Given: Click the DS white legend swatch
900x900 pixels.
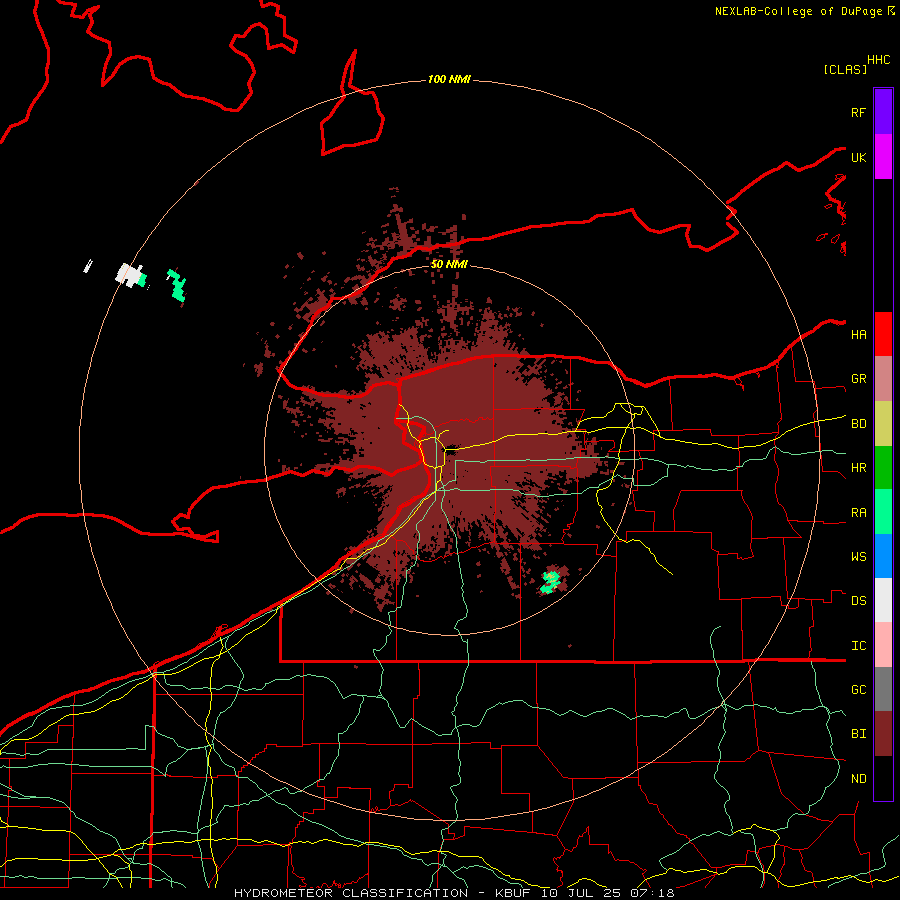Looking at the screenshot, I should pos(883,600).
